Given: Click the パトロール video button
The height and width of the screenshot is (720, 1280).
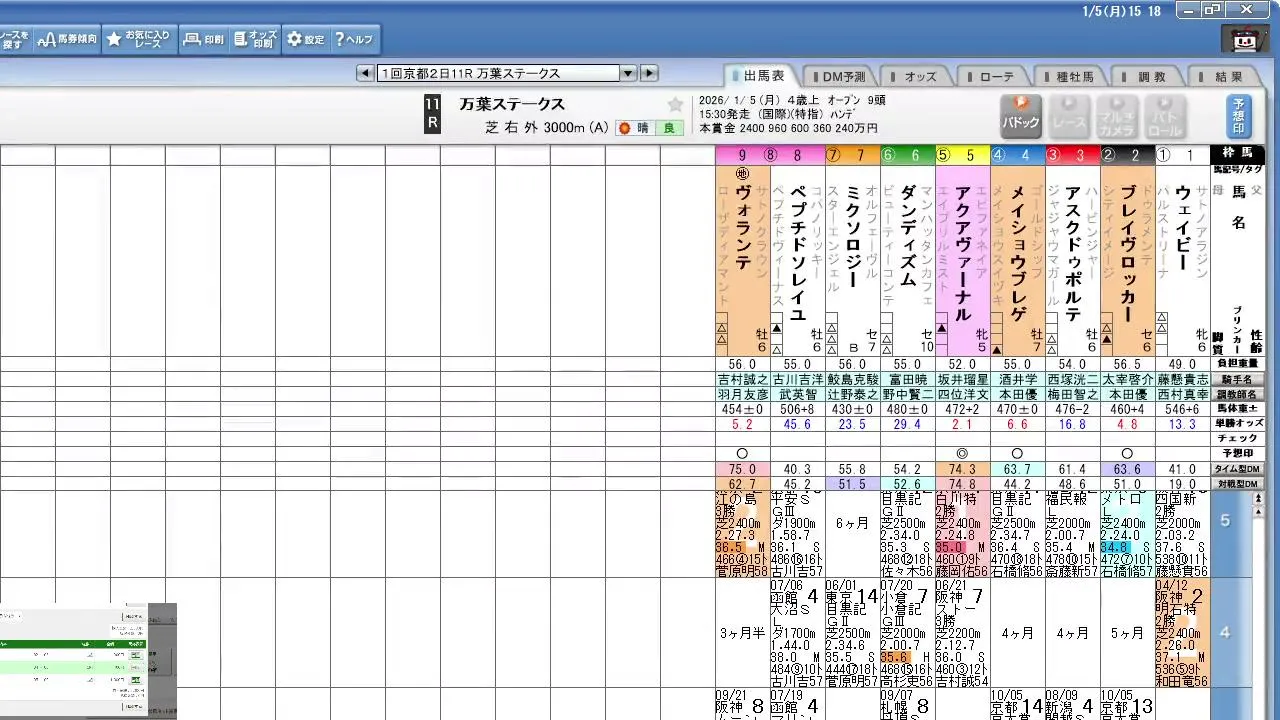Looking at the screenshot, I should click(x=1164, y=116).
